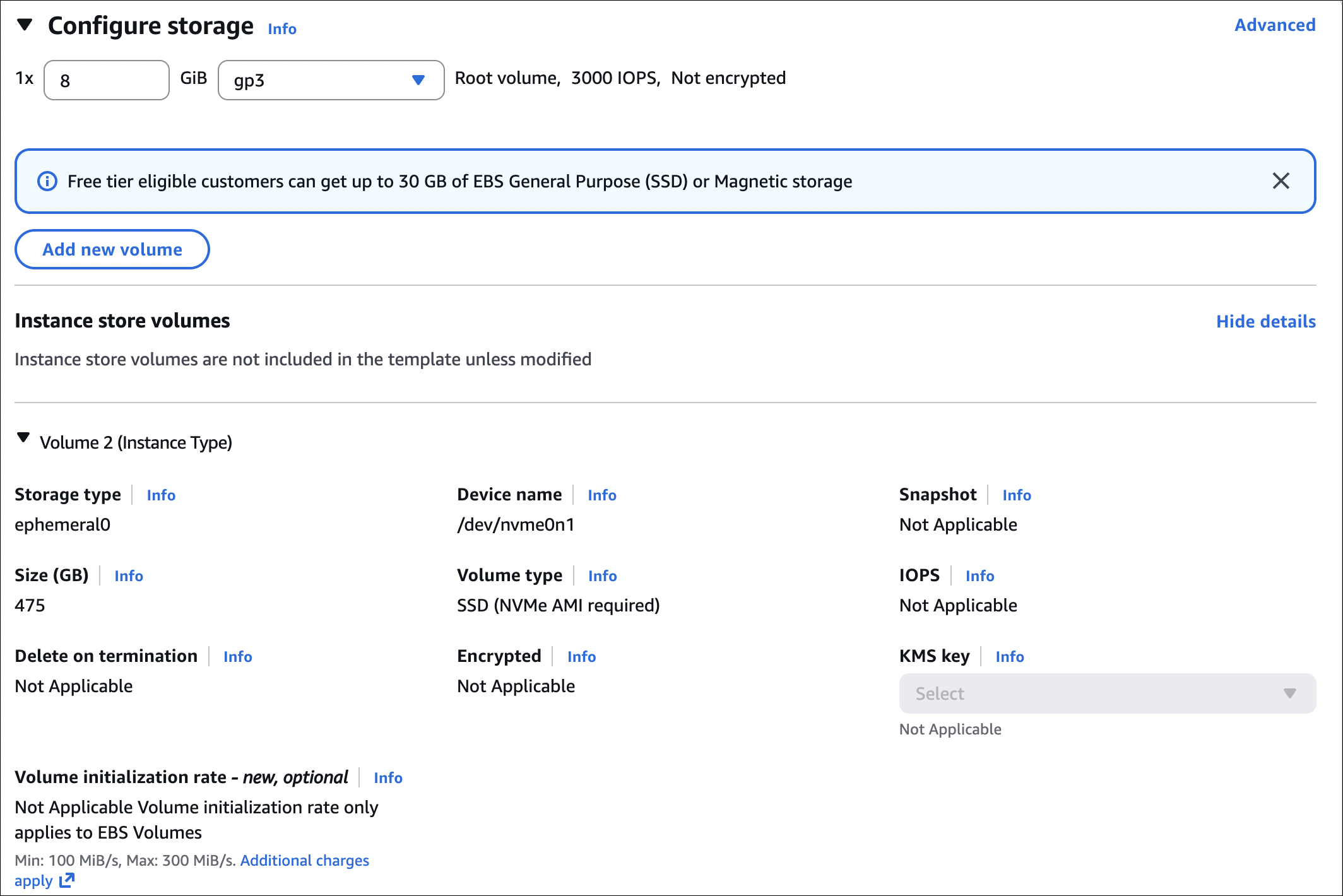Open Info next to Configure storage

281,29
